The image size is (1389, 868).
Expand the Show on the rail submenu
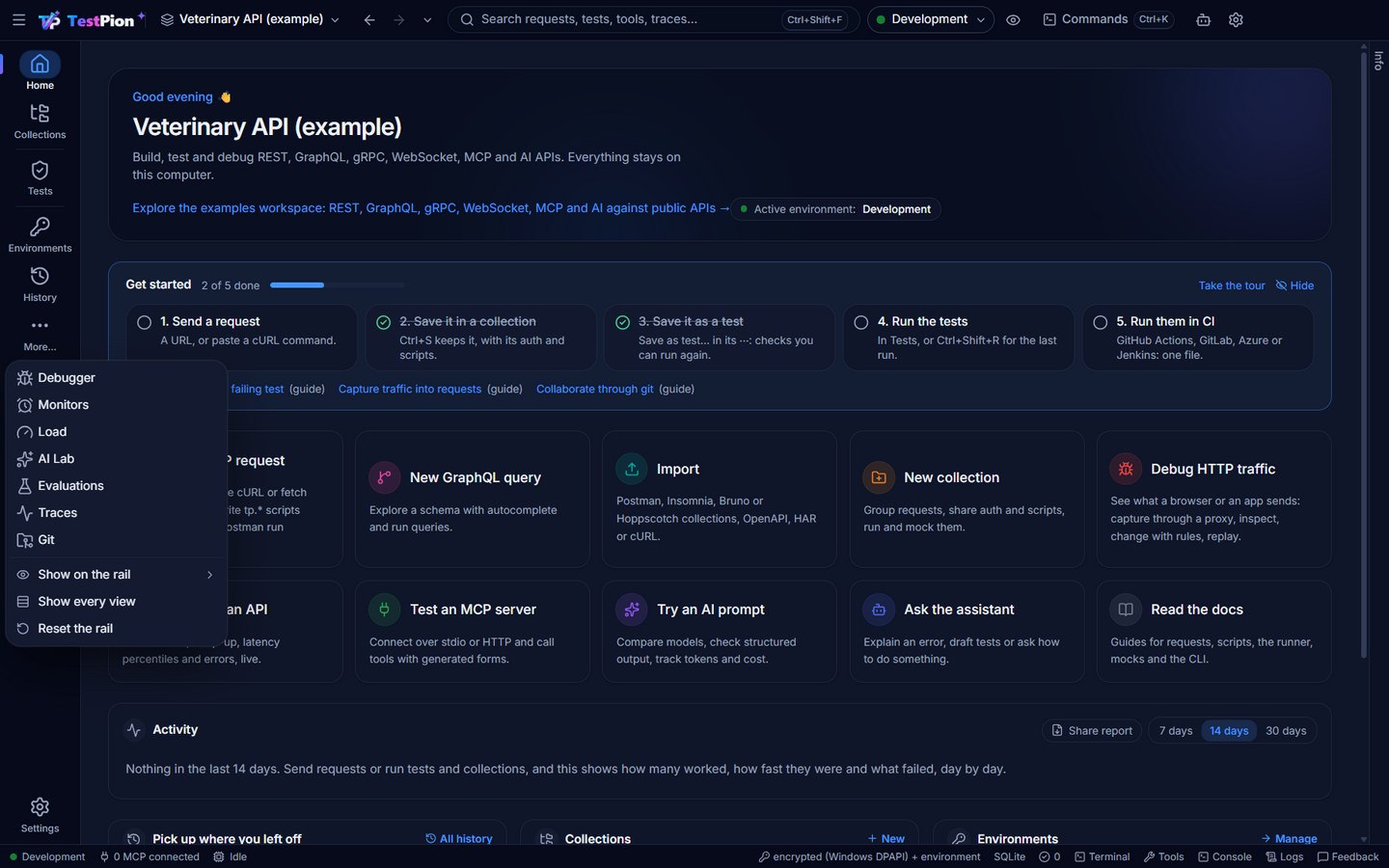click(116, 575)
